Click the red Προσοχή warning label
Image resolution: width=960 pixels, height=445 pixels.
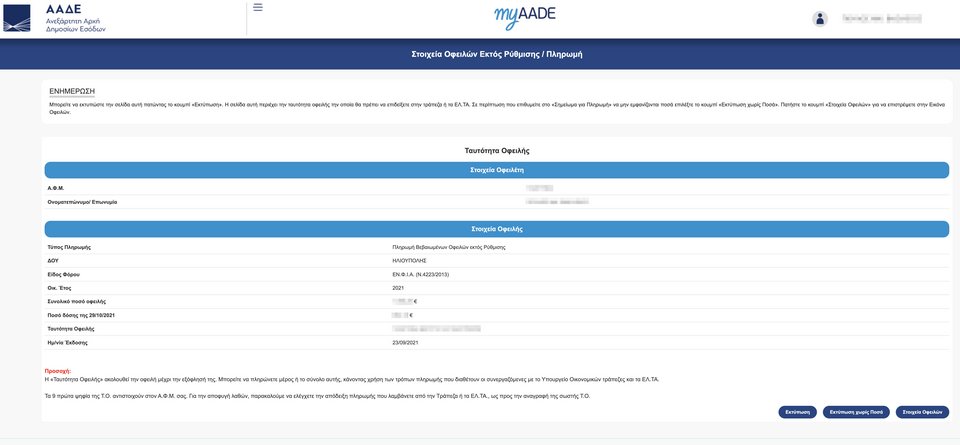tap(59, 371)
